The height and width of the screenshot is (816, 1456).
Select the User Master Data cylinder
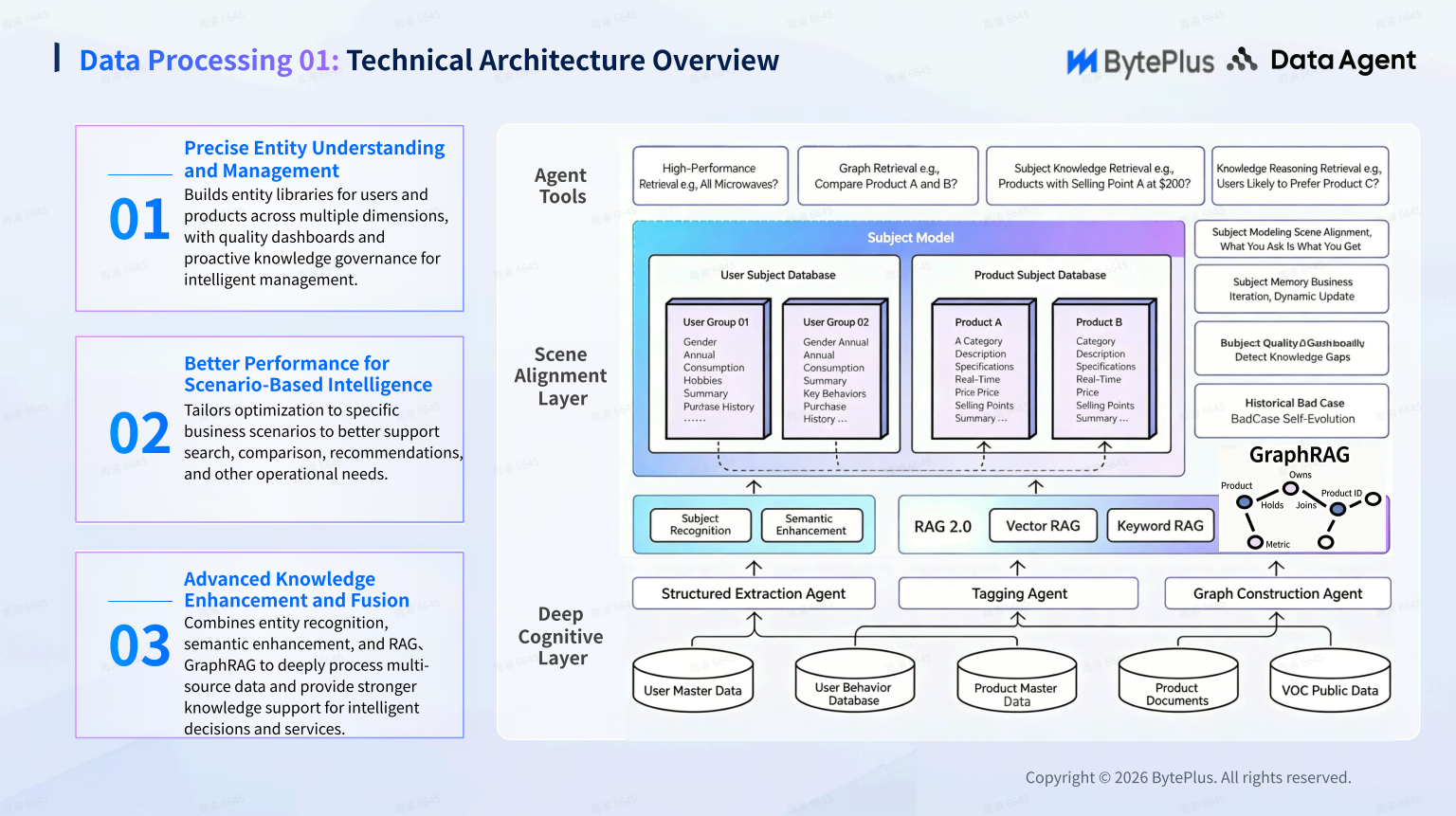(x=693, y=680)
